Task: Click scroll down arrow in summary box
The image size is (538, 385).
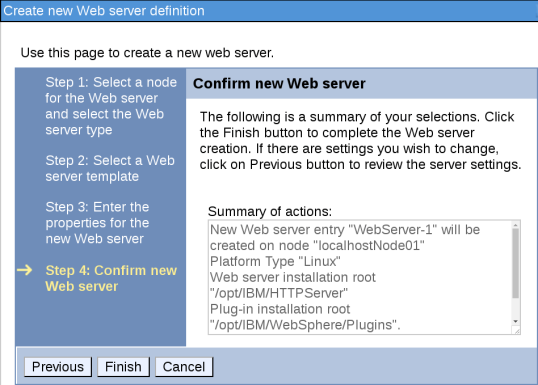Action: 515,322
